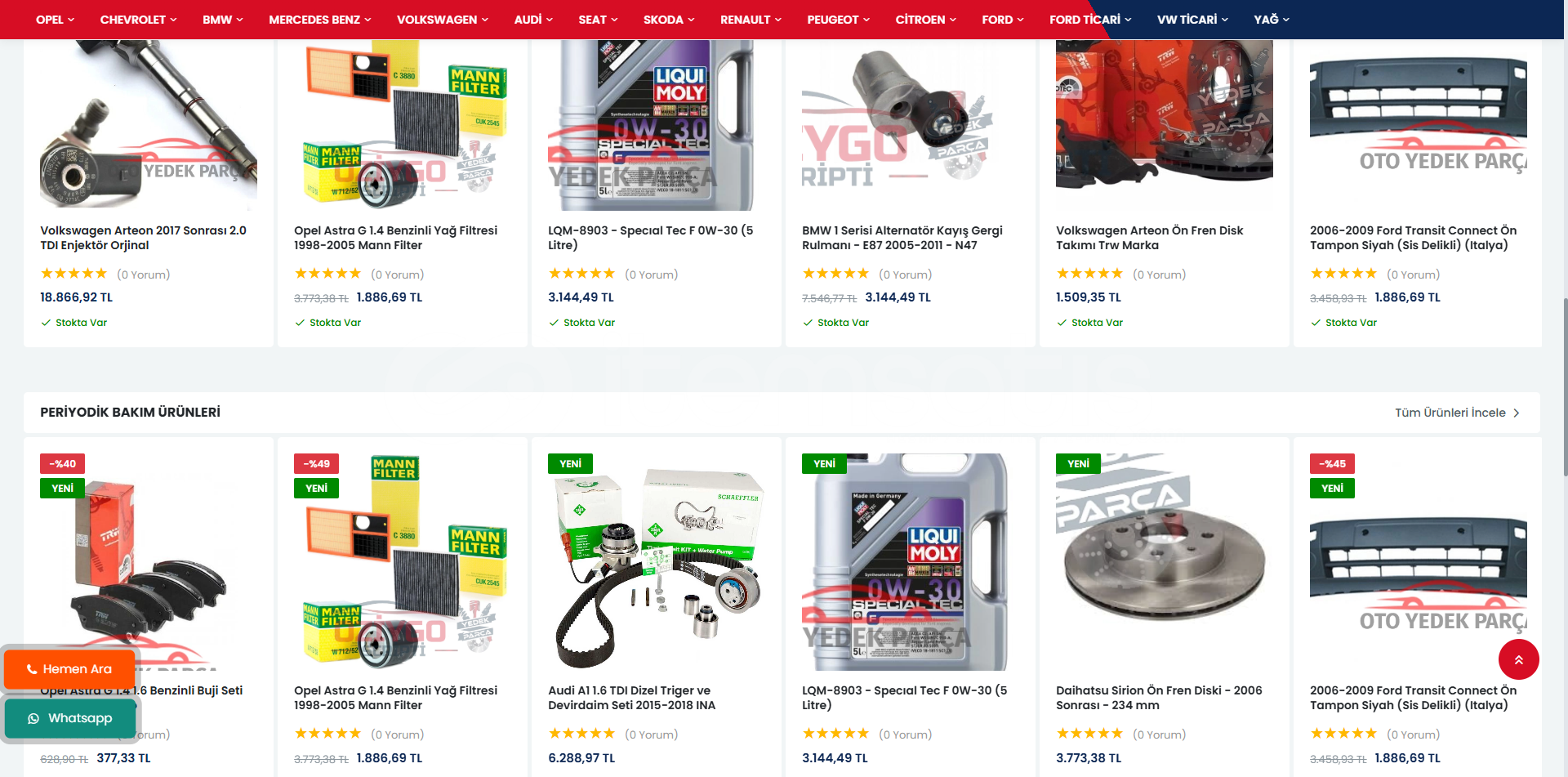Select the BMW menu item
This screenshot has width=1568, height=777.
[x=222, y=20]
